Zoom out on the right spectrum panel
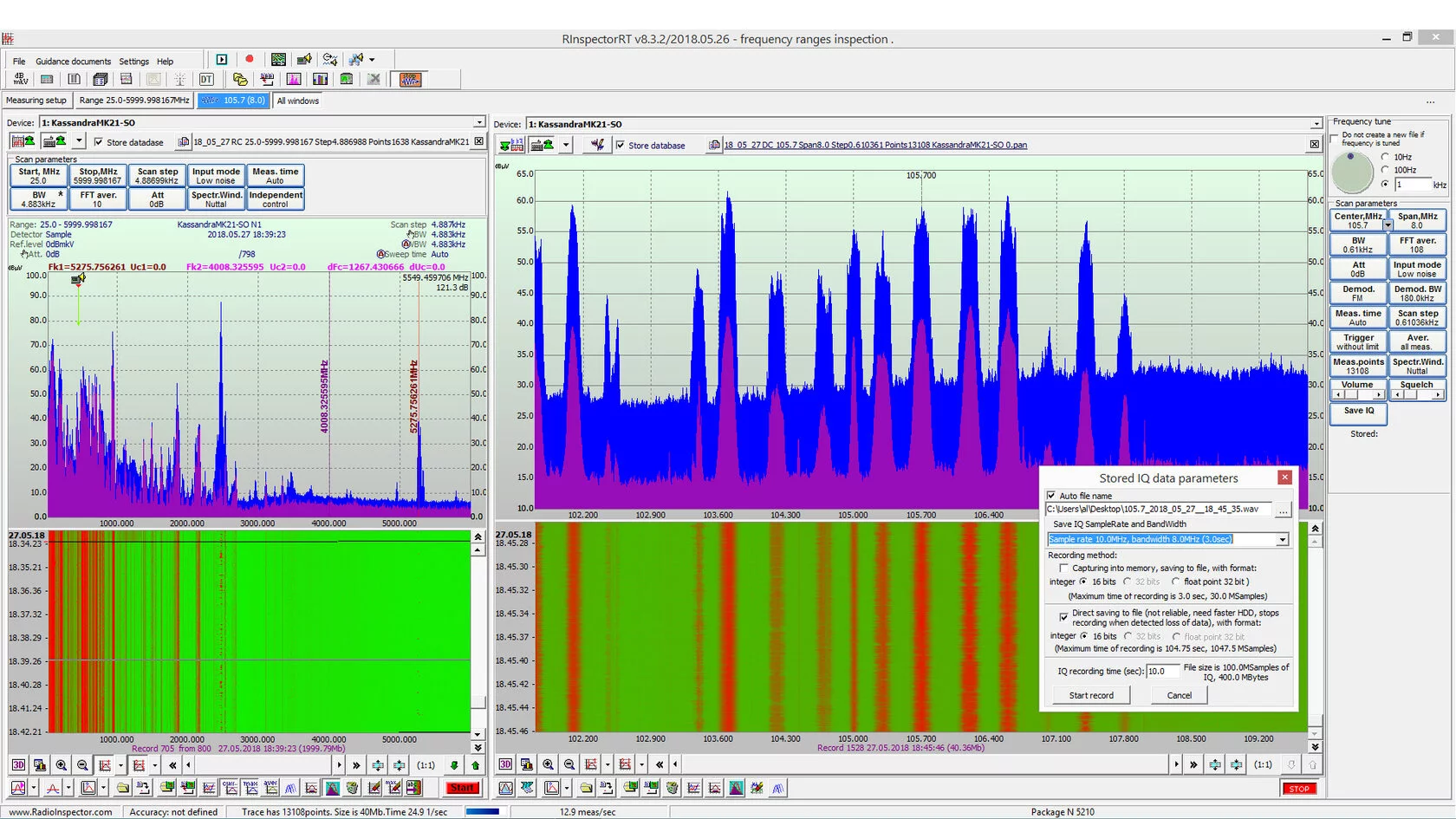1456x819 pixels. (x=569, y=764)
